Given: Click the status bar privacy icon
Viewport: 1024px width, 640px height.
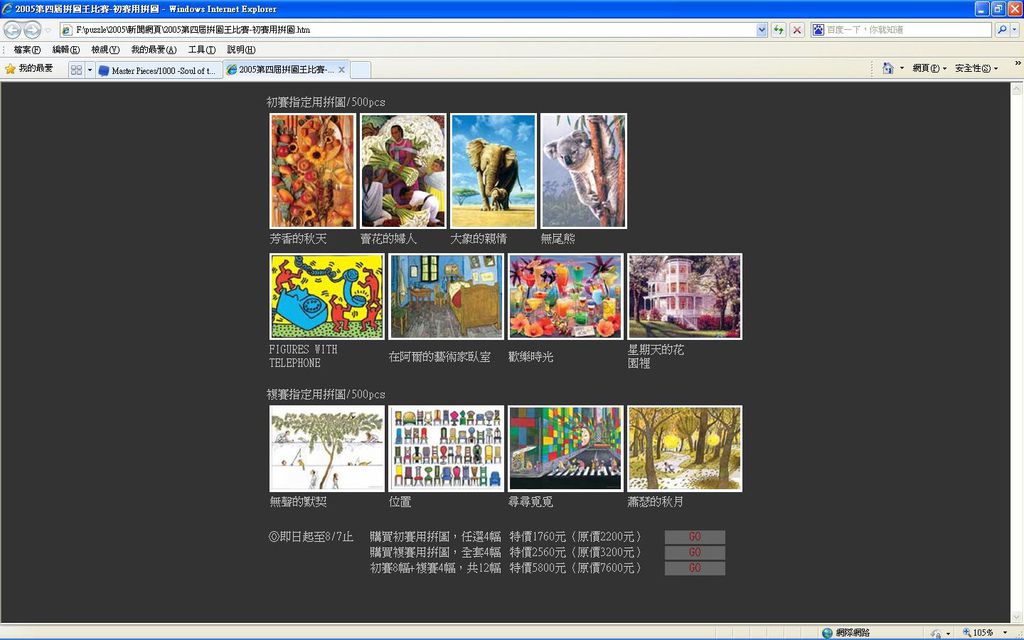Looking at the screenshot, I should (937, 633).
